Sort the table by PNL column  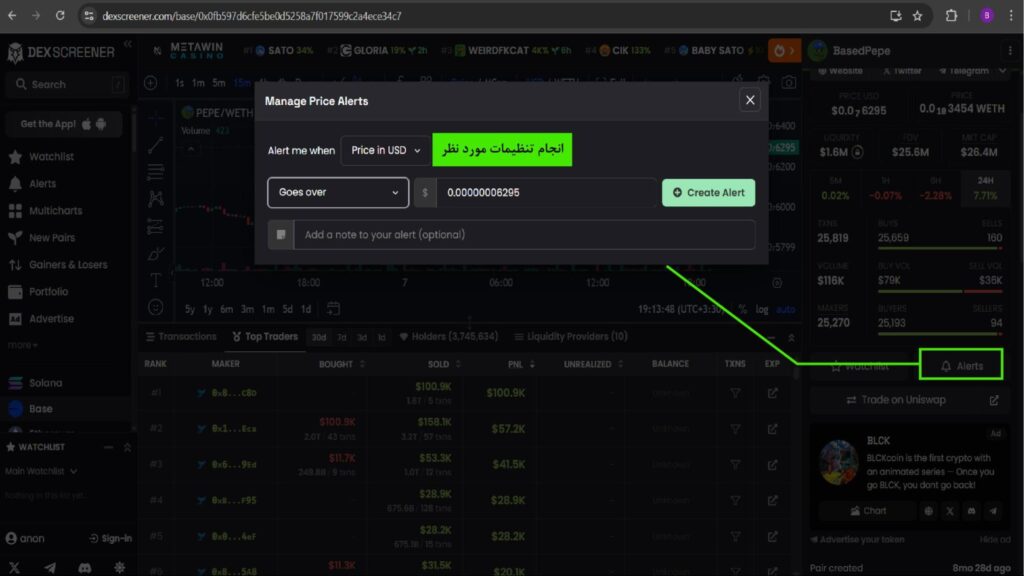click(x=521, y=364)
